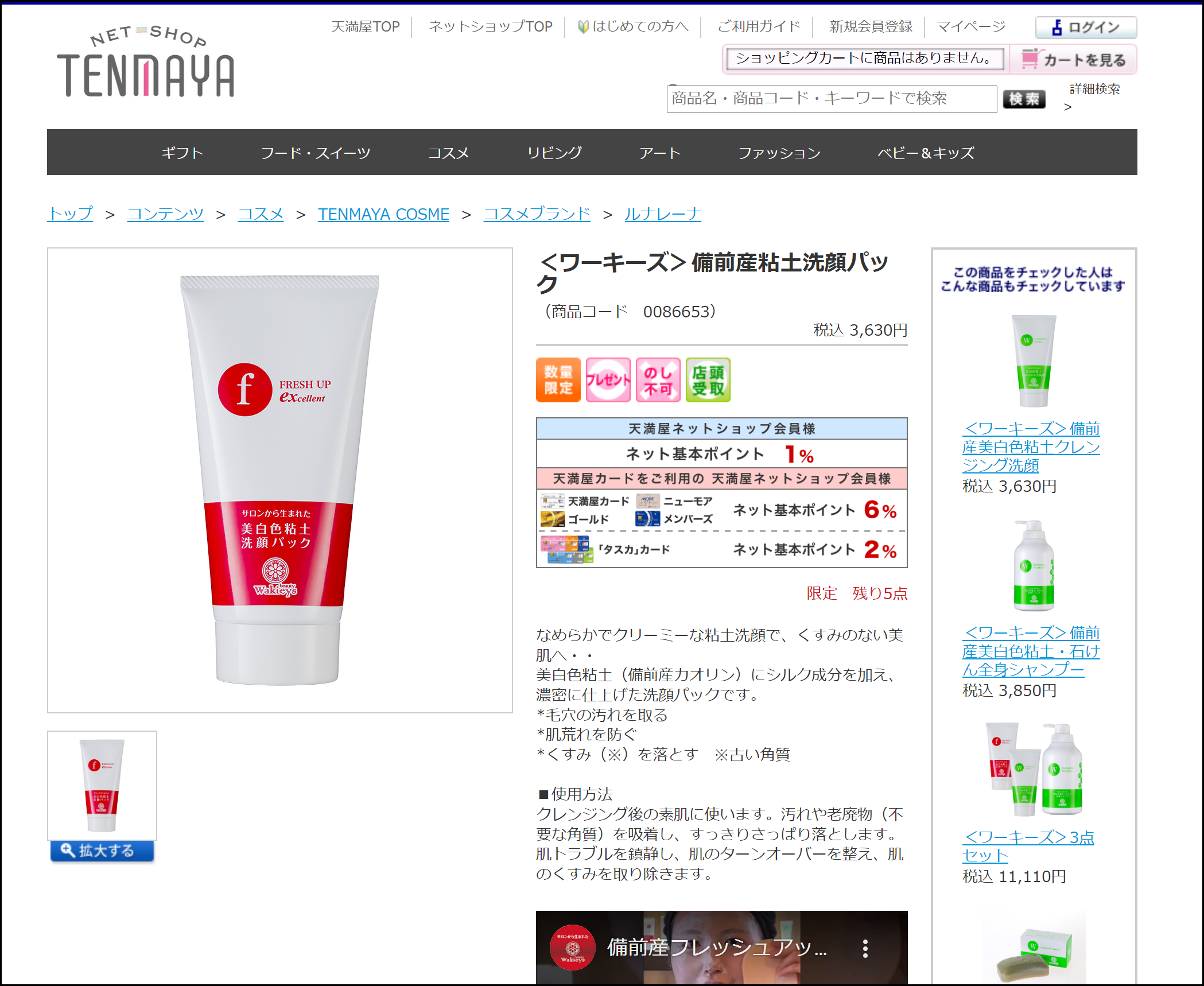Open the ご利用ガイド link

tap(759, 27)
